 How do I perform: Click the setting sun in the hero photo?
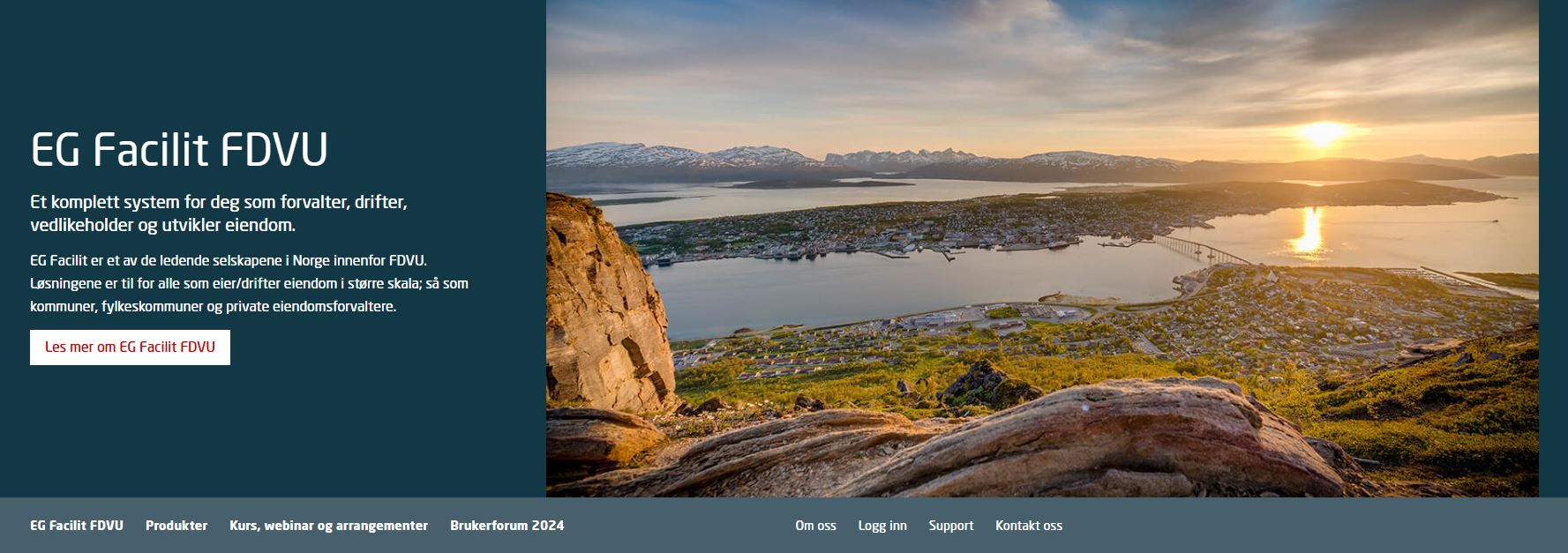click(1323, 134)
